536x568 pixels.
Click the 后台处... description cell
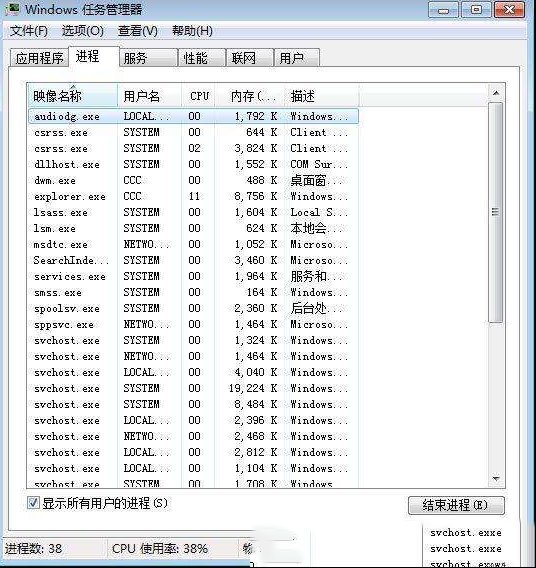(x=316, y=308)
